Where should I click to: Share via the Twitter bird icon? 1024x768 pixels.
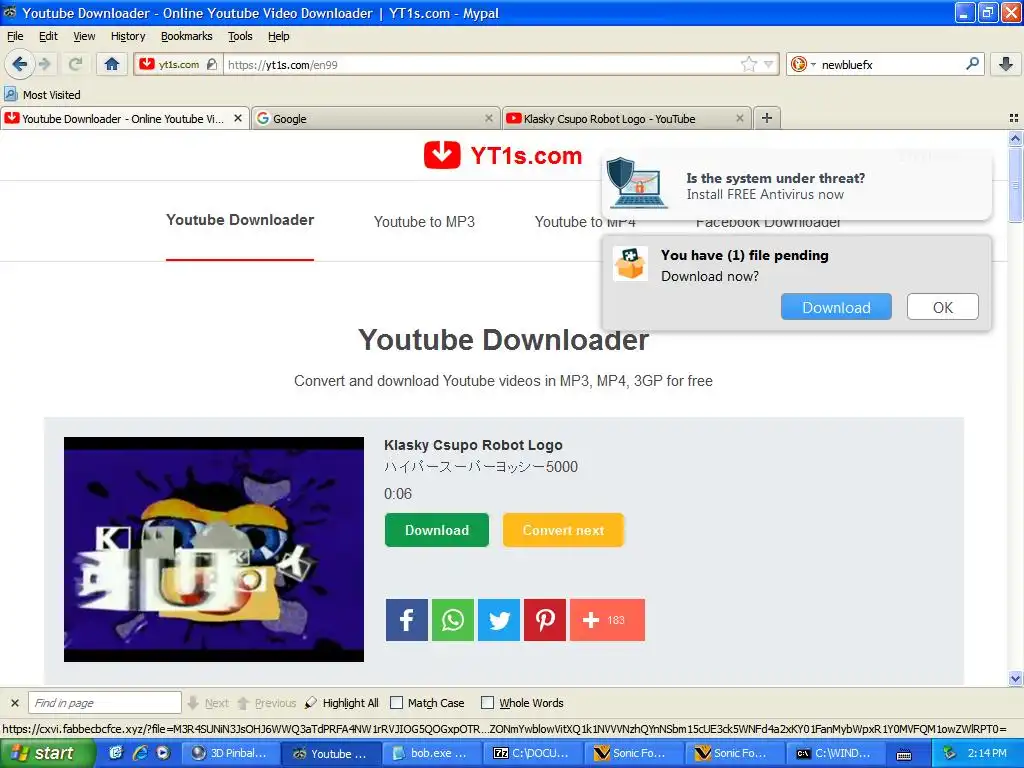click(499, 620)
